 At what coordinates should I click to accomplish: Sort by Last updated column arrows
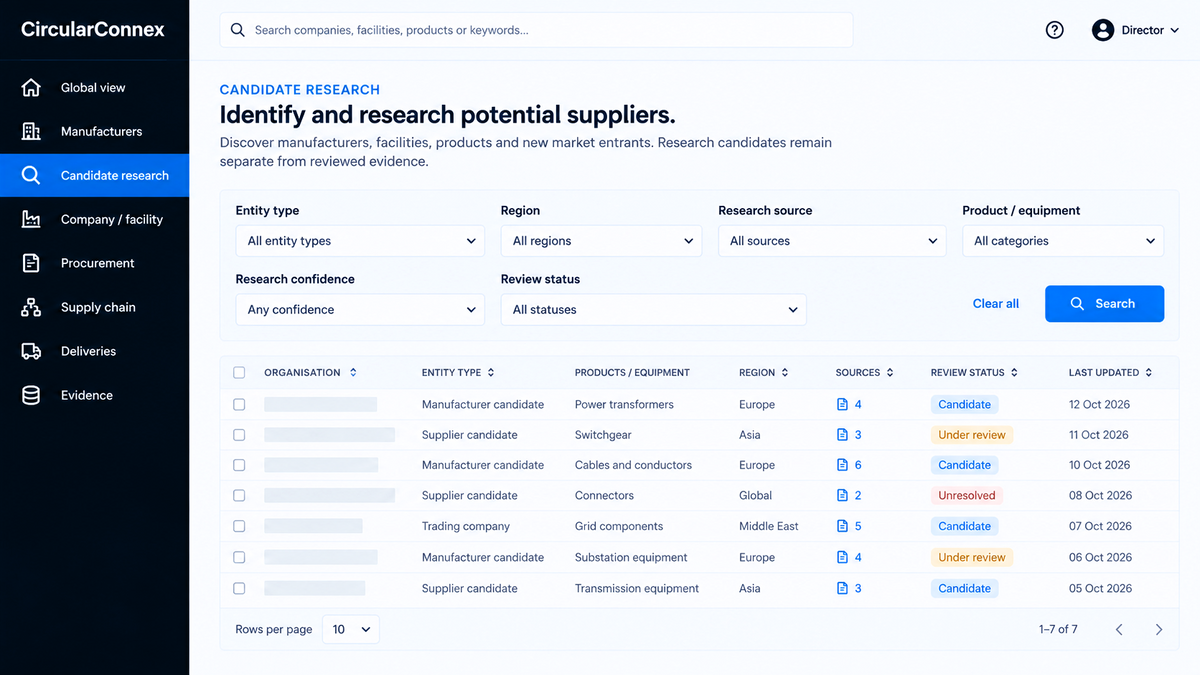point(1149,373)
